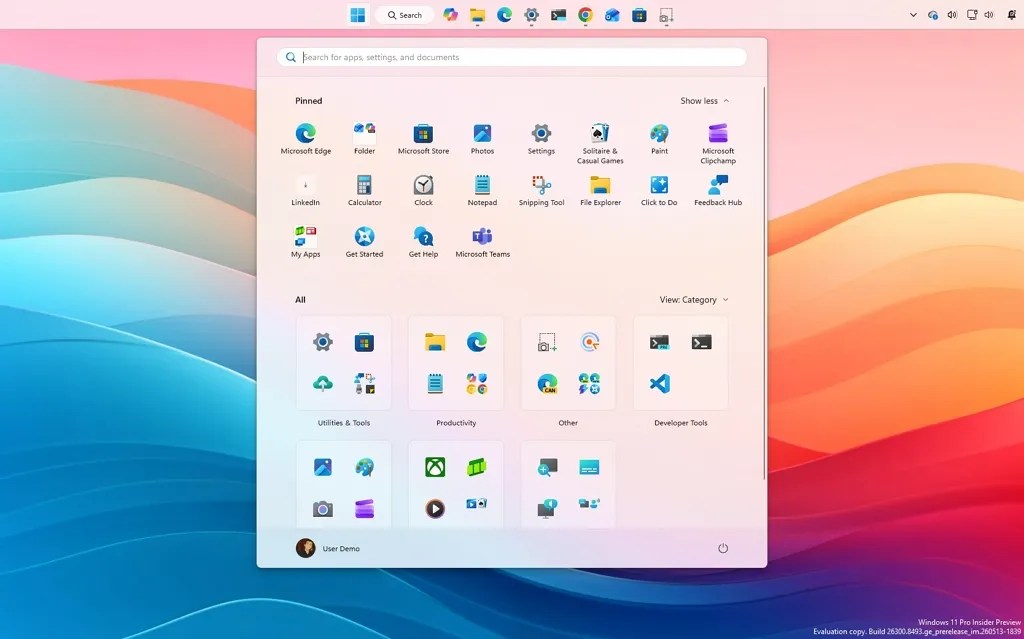The height and width of the screenshot is (639, 1024).
Task: Open the Paint app
Action: [659, 139]
